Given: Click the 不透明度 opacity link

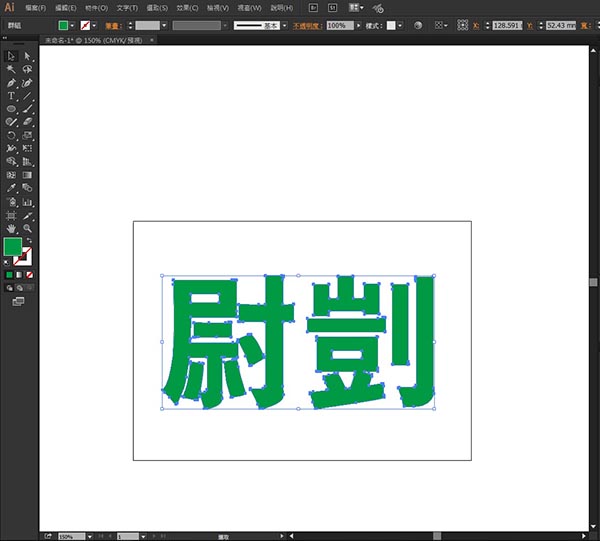Looking at the screenshot, I should pyautogui.click(x=308, y=25).
